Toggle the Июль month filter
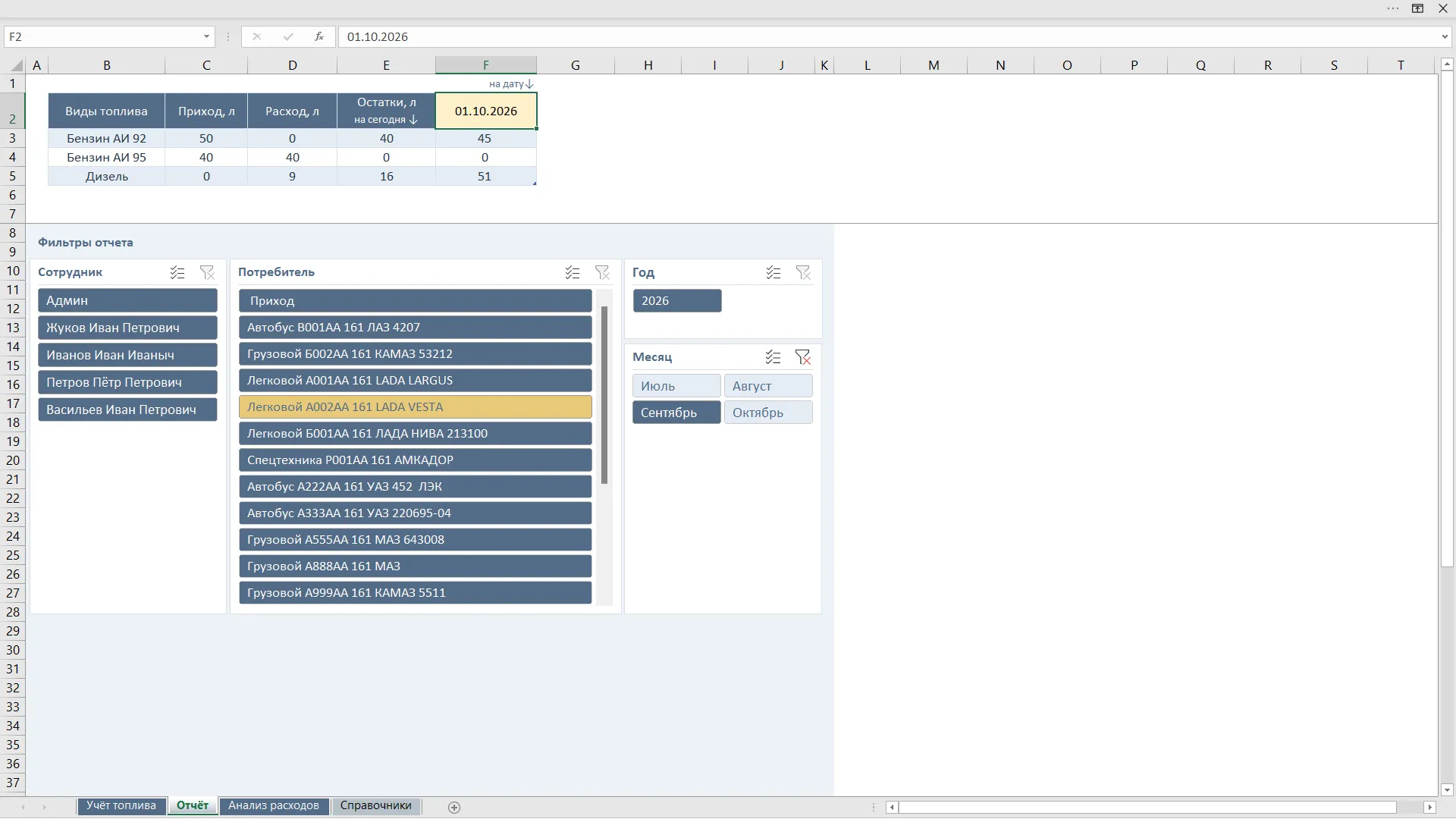1456x819 pixels. pos(676,386)
